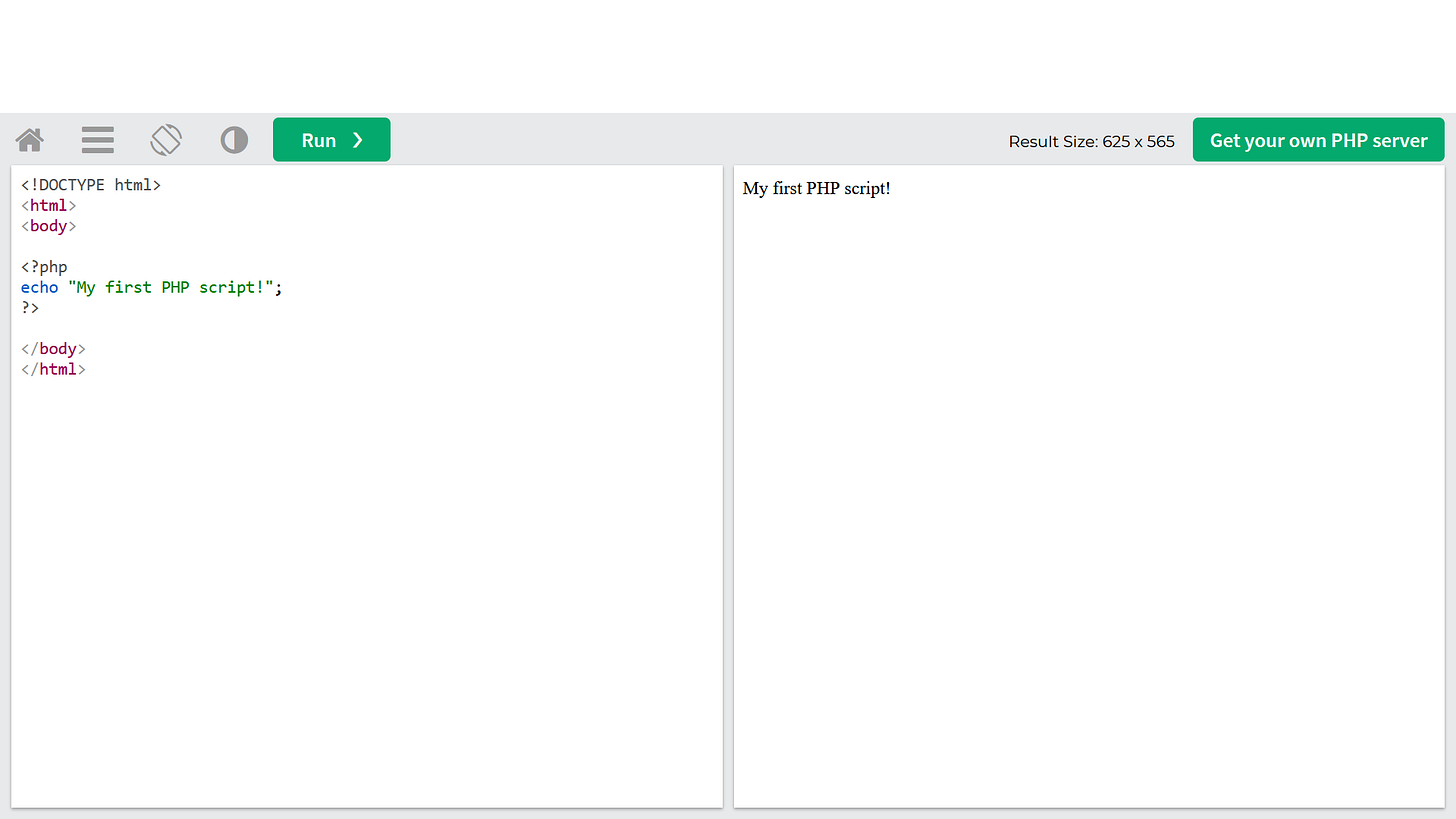Click the closing </body> tag line

54,349
